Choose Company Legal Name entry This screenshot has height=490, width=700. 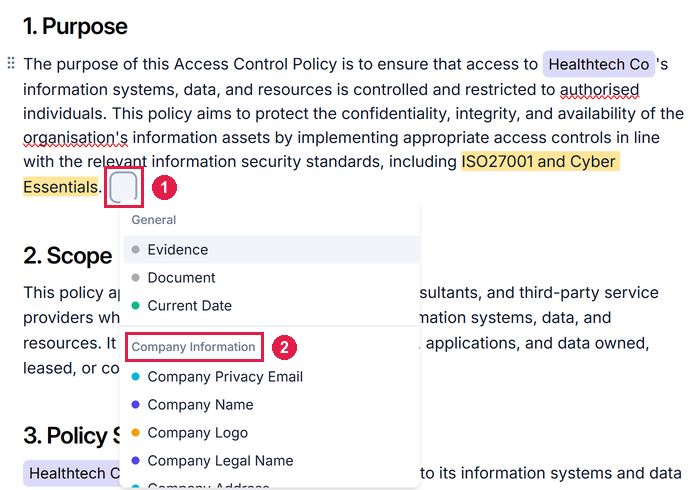click(271, 461)
